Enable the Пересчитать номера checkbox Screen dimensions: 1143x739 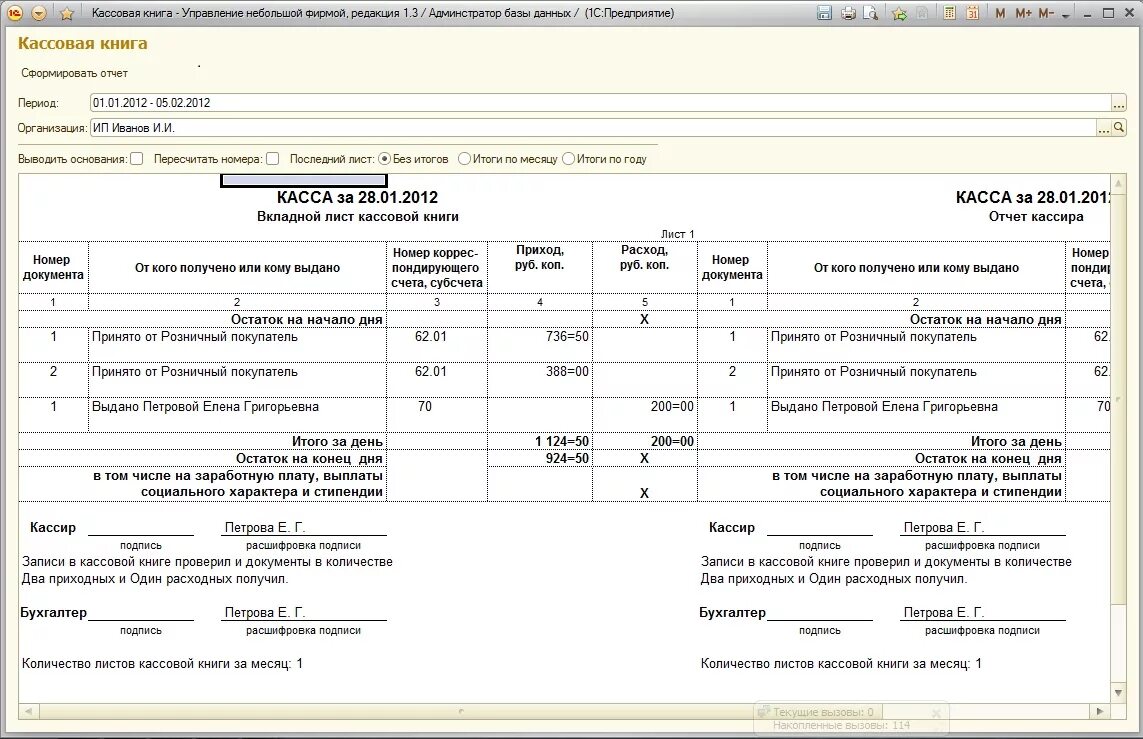click(273, 159)
